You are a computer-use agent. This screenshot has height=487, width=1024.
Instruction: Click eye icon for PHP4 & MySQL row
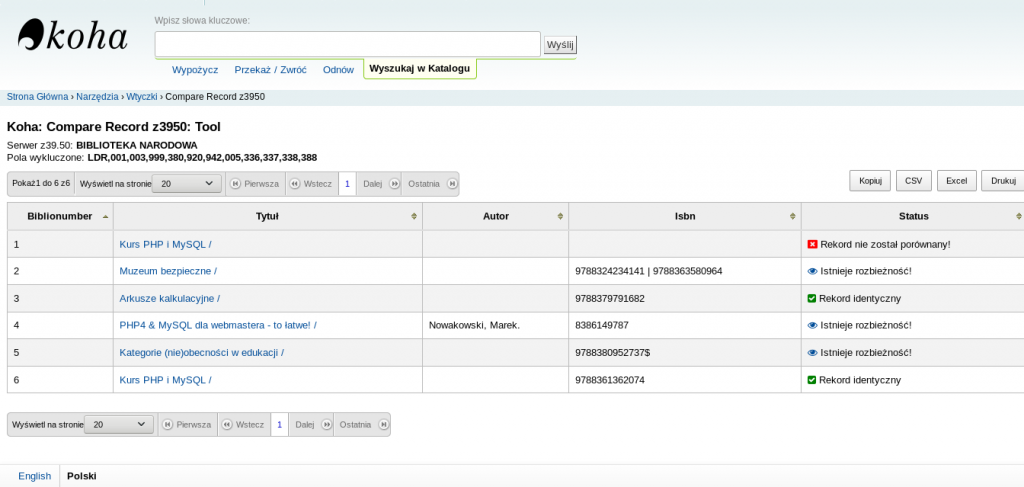click(x=812, y=325)
